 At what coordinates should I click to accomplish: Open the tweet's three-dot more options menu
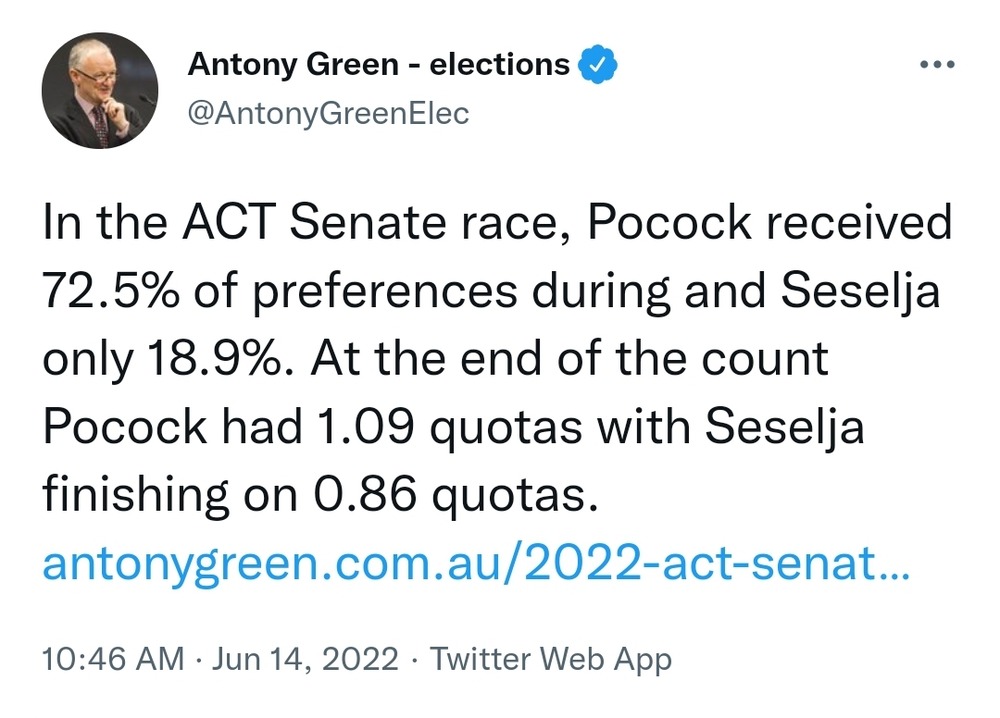(936, 66)
